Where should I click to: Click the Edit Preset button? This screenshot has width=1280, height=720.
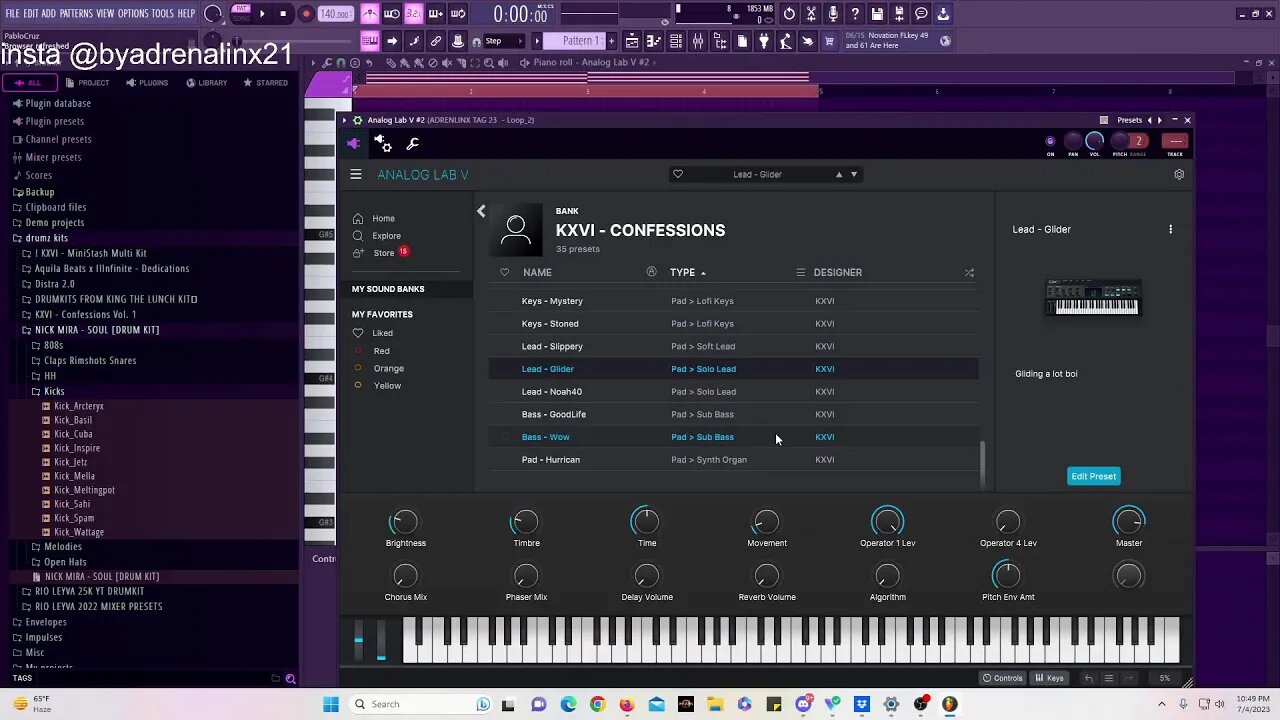(1093, 476)
